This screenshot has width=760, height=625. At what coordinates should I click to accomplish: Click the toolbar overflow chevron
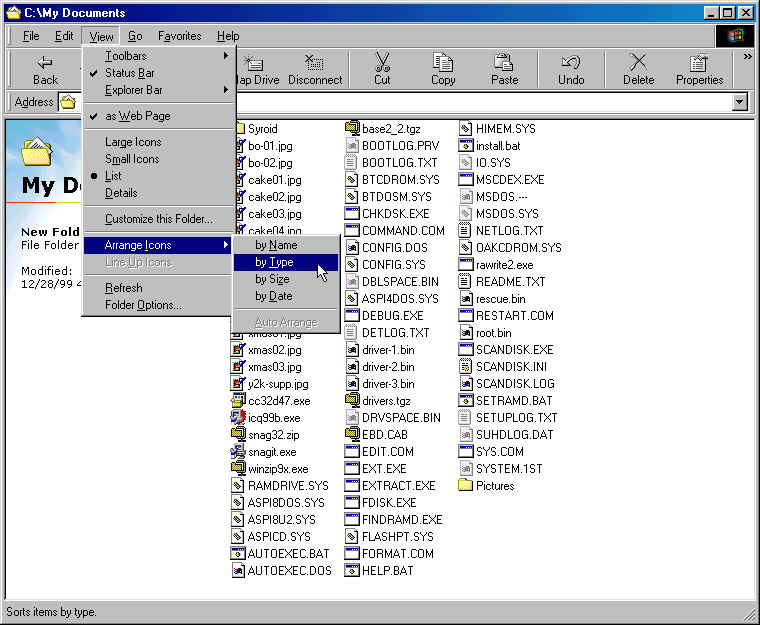tap(747, 57)
